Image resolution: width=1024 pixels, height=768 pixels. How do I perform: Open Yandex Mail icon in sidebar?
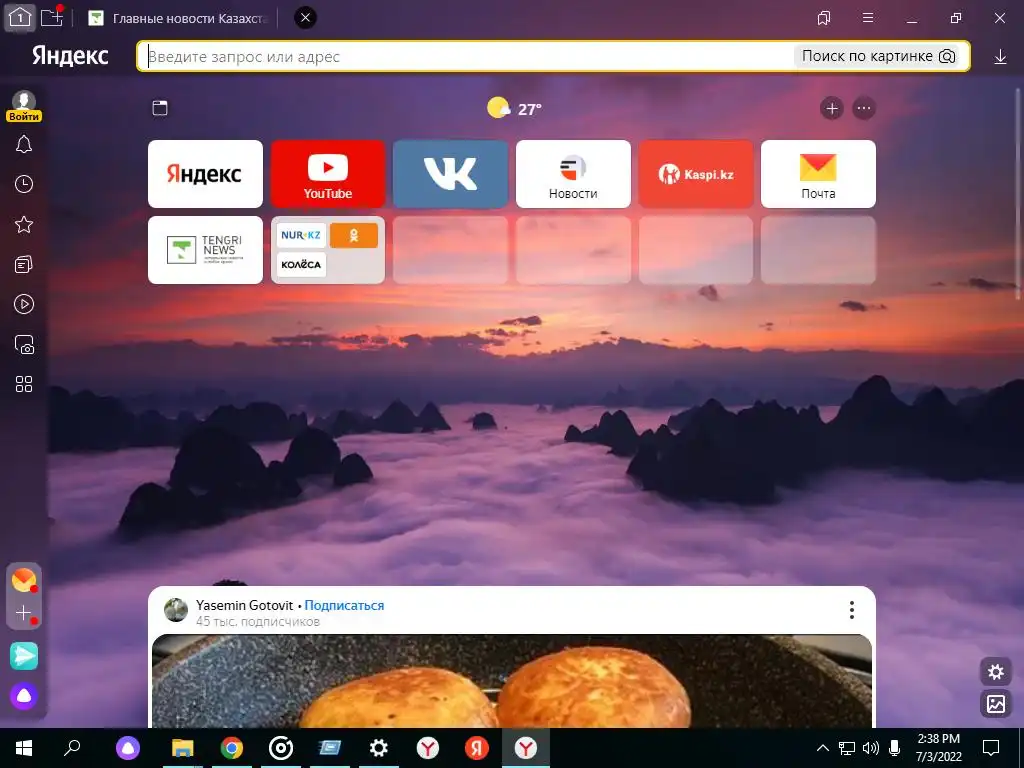(x=24, y=579)
